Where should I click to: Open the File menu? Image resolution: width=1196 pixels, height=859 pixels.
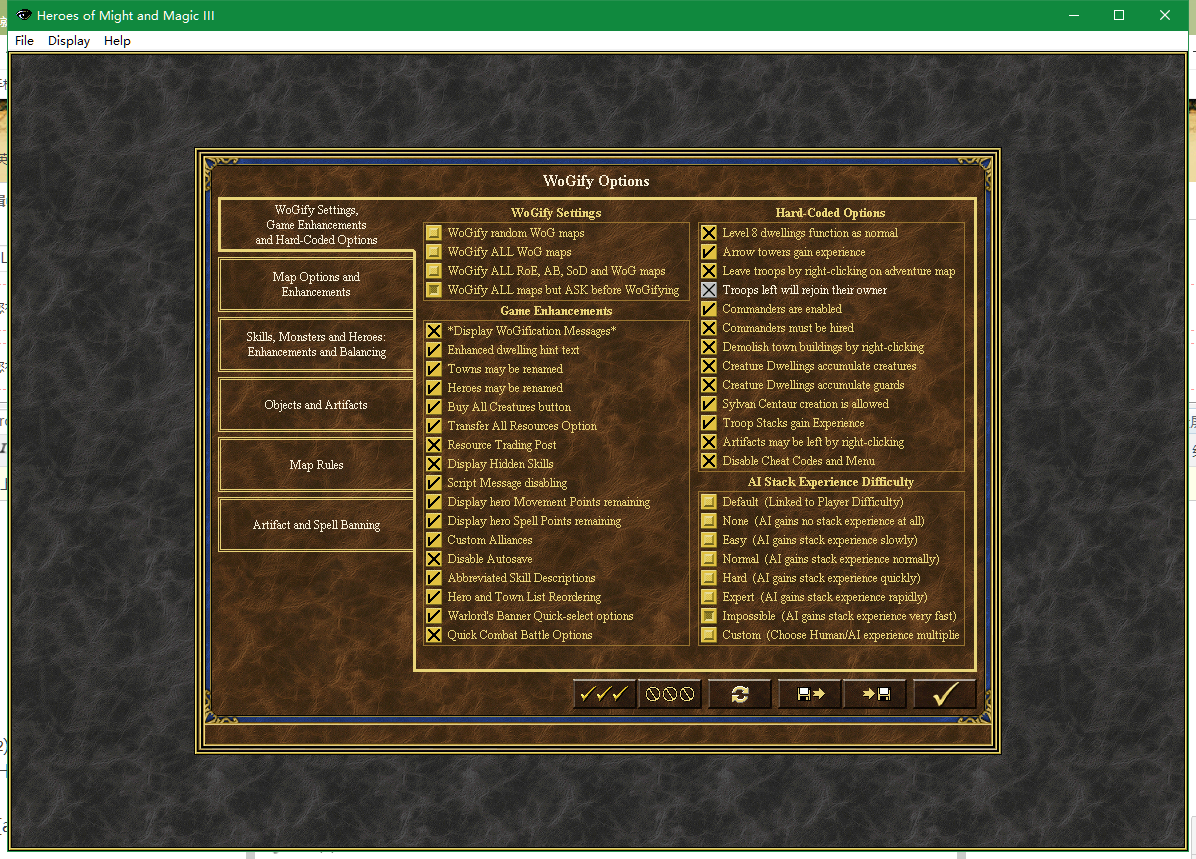24,40
